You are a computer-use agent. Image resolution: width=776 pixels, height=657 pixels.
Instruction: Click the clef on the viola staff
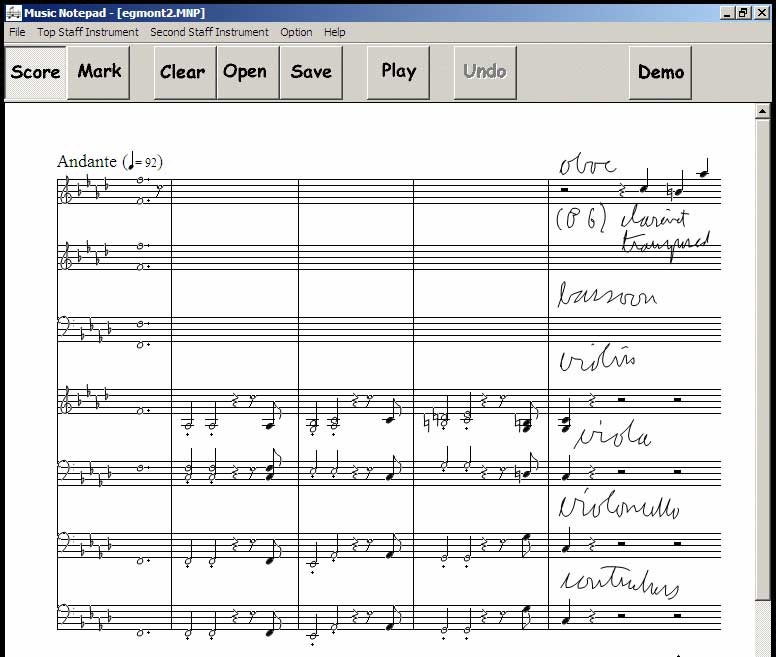(x=65, y=469)
